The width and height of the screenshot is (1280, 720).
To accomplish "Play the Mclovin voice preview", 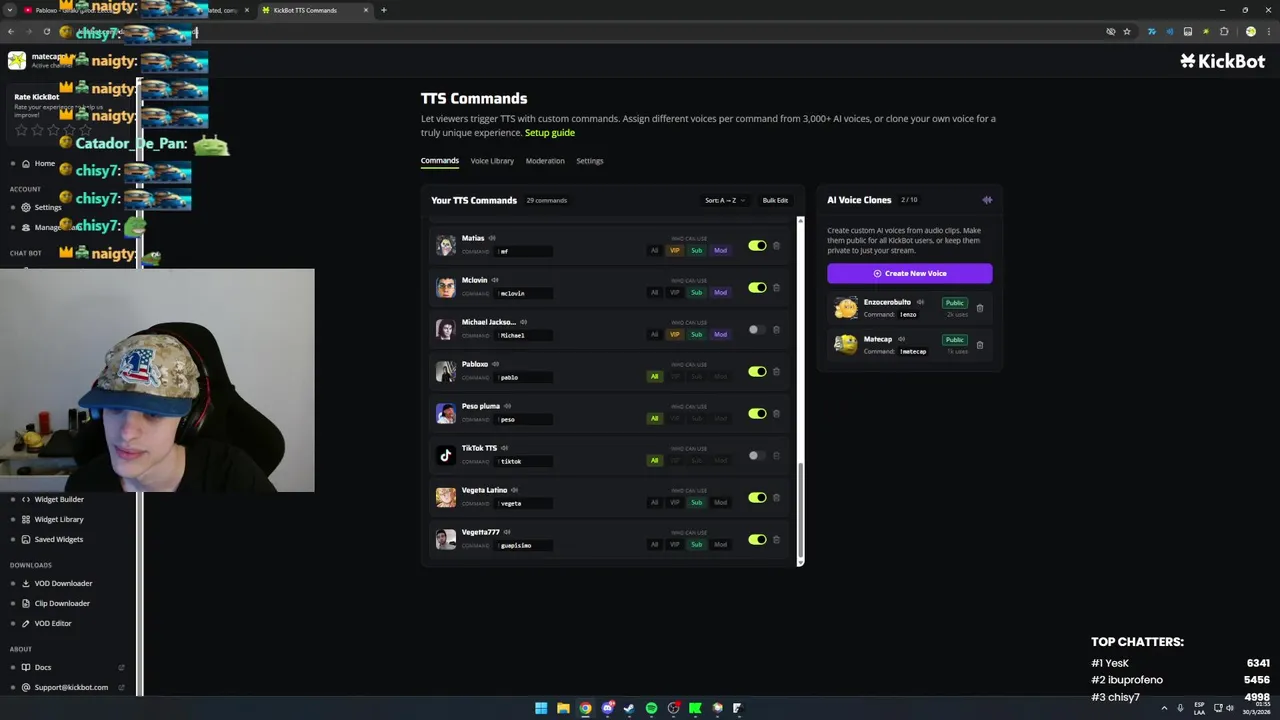I will (x=495, y=280).
